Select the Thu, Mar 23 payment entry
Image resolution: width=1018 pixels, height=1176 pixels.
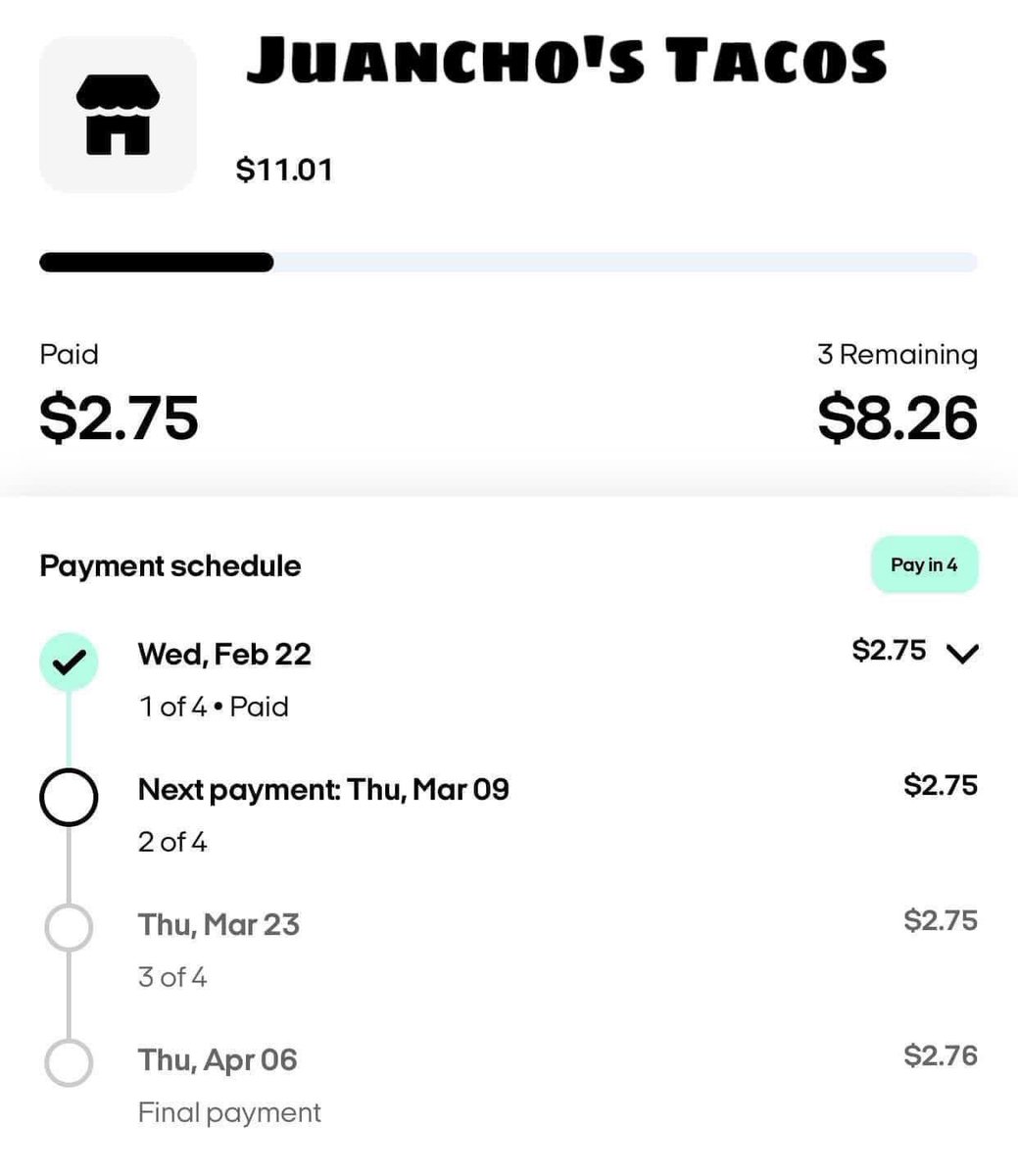[509, 949]
